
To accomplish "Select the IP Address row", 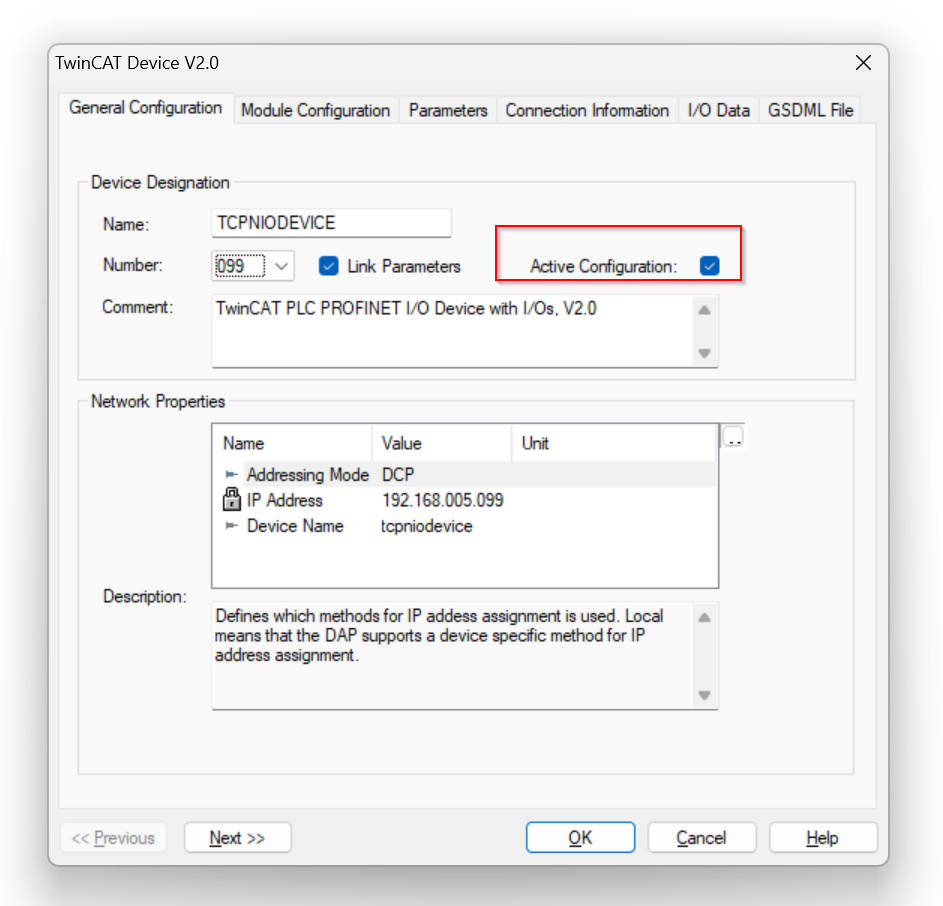I will tap(465, 500).
